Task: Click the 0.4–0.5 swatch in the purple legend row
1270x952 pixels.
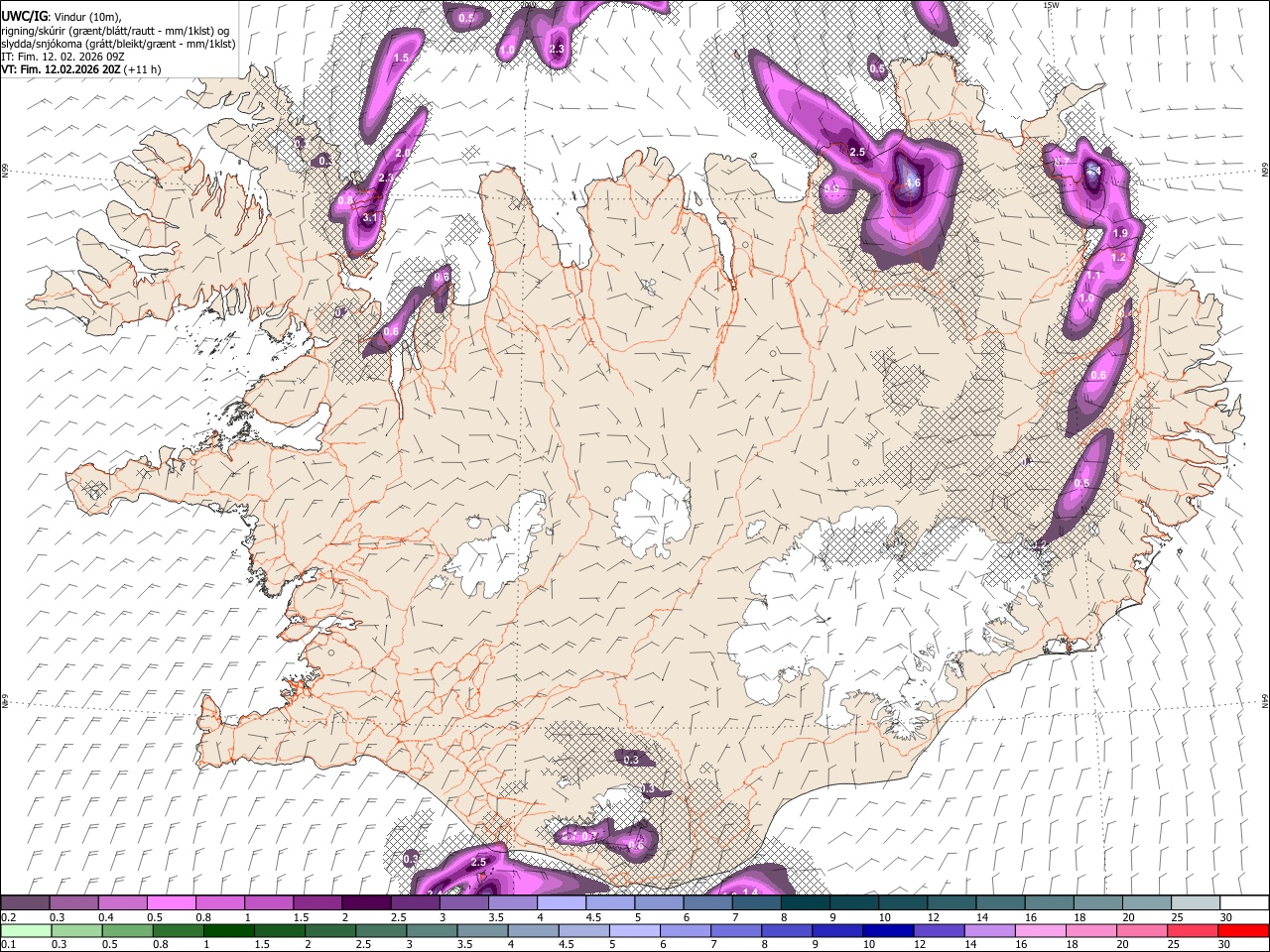Action: coord(122,902)
